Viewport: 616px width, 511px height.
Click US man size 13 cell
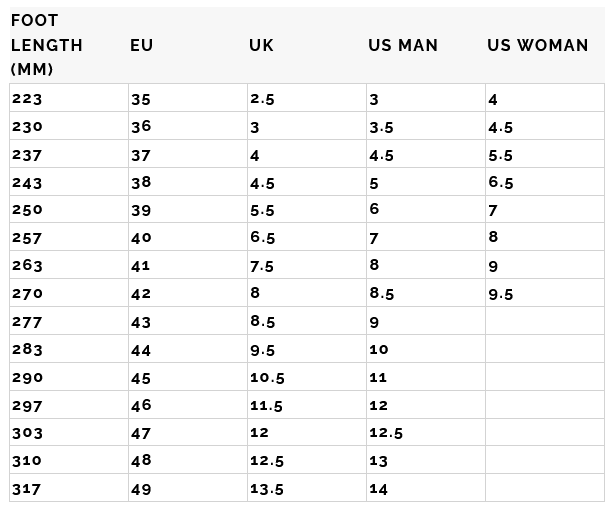(378, 461)
